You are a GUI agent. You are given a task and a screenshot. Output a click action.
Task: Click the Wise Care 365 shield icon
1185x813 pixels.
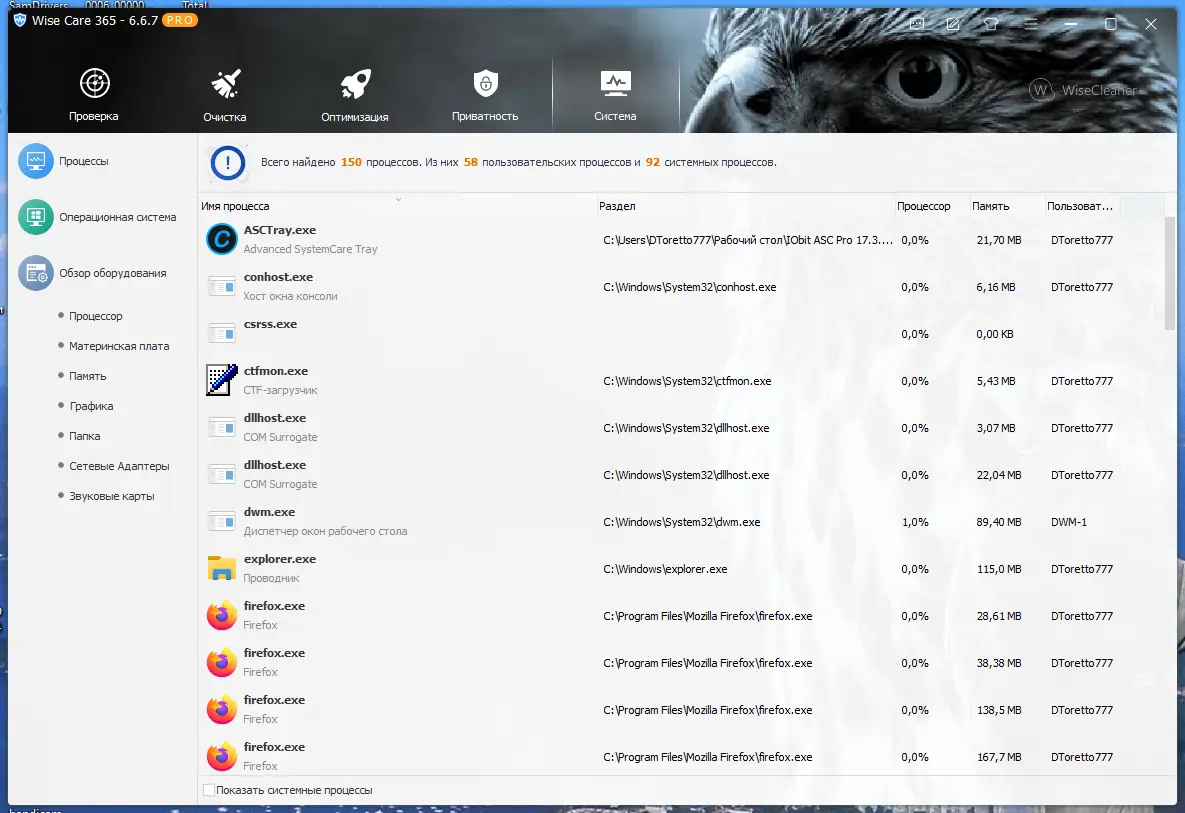tap(20, 20)
